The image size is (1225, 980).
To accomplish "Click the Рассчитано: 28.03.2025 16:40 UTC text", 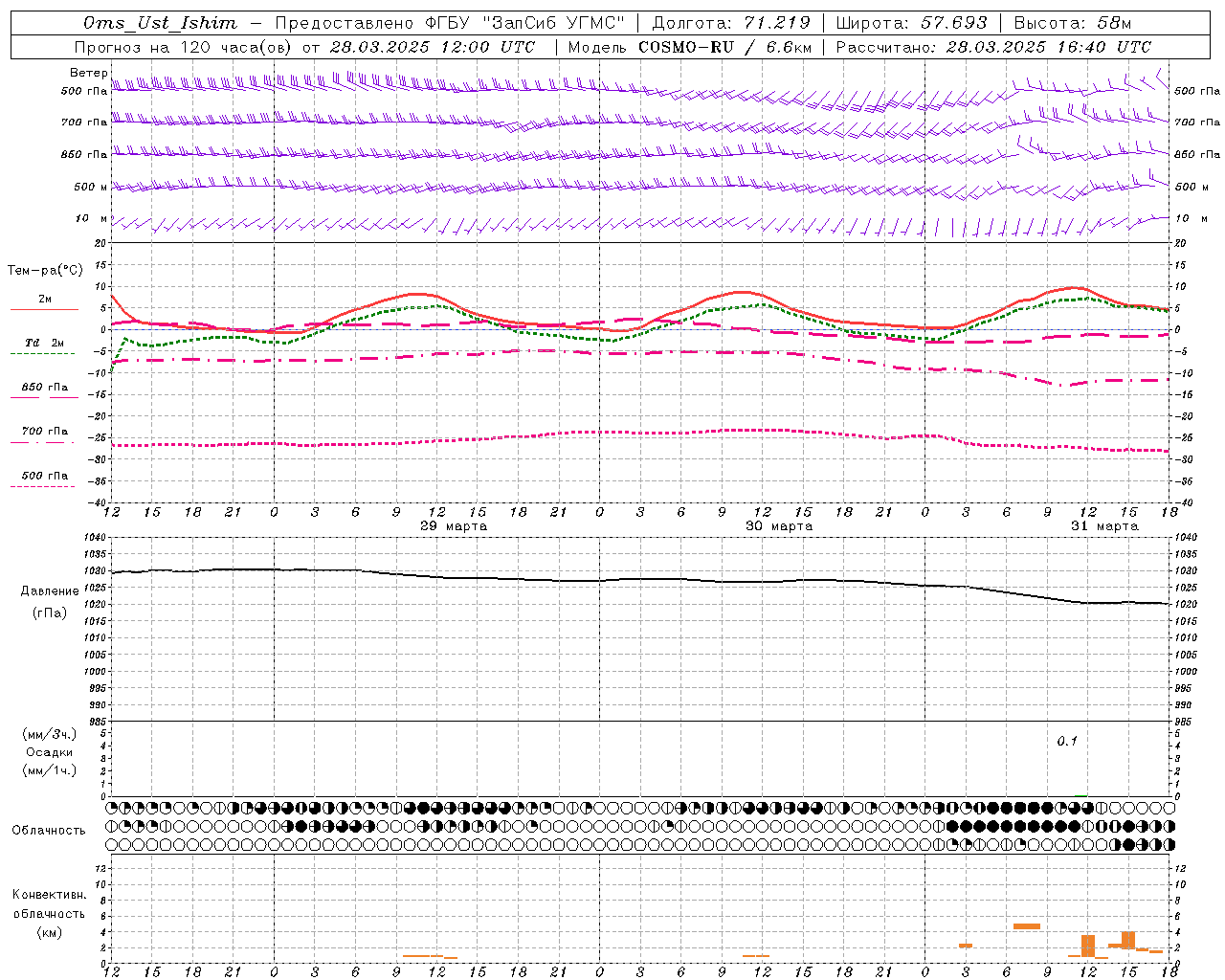I will (x=993, y=47).
